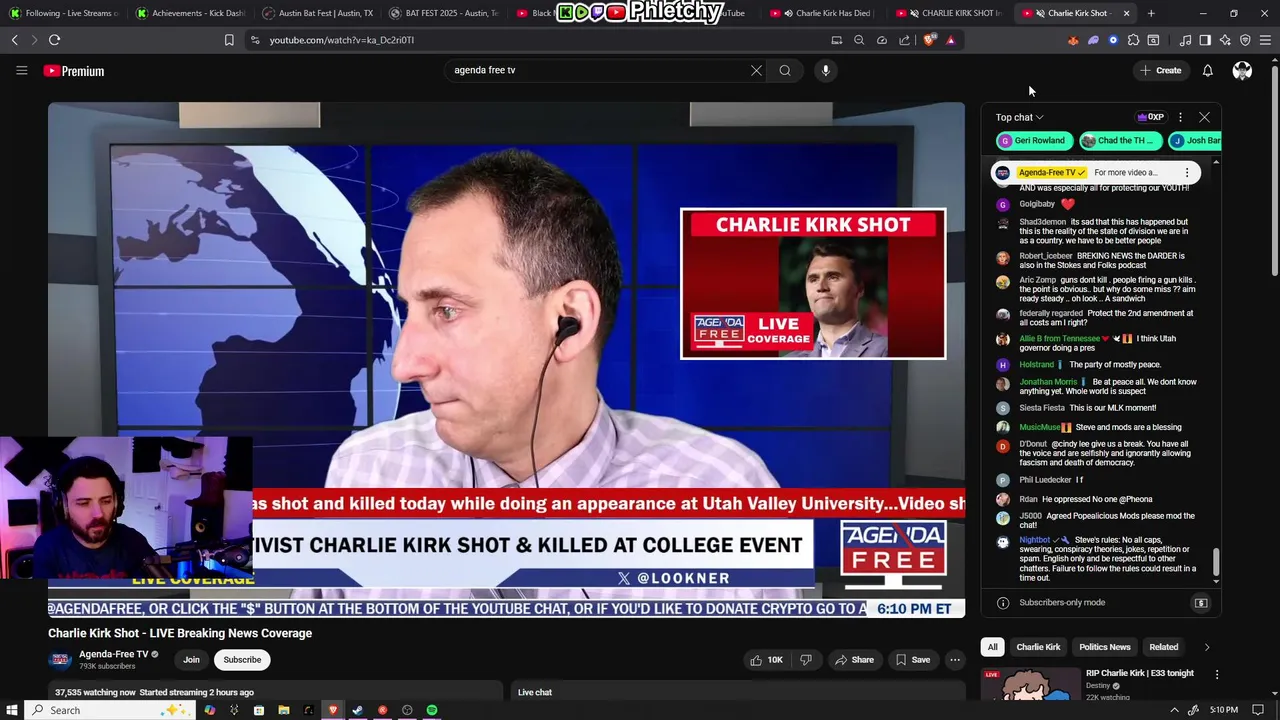Open account avatar menu
The image size is (1280, 720).
click(x=1242, y=70)
